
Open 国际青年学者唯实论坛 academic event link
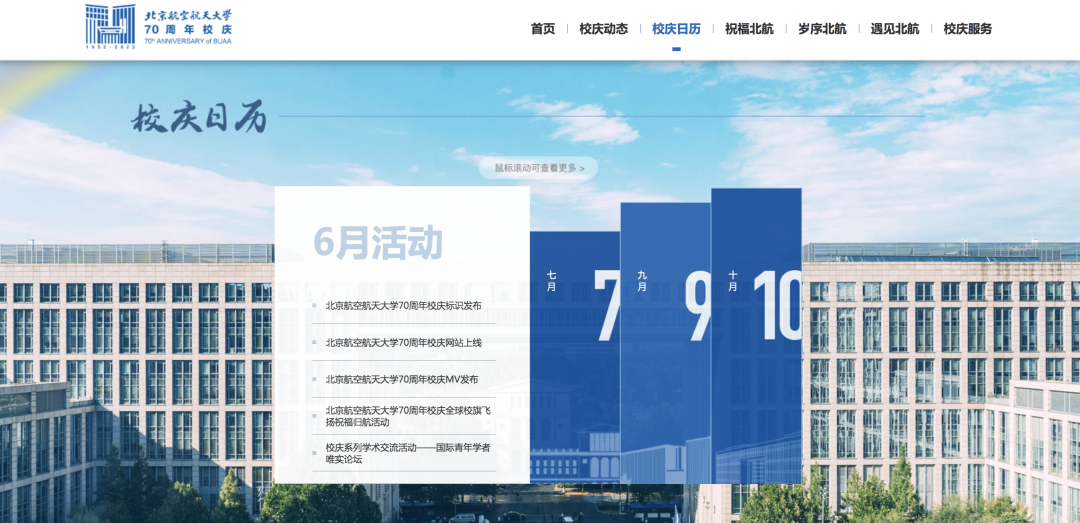coord(407,453)
